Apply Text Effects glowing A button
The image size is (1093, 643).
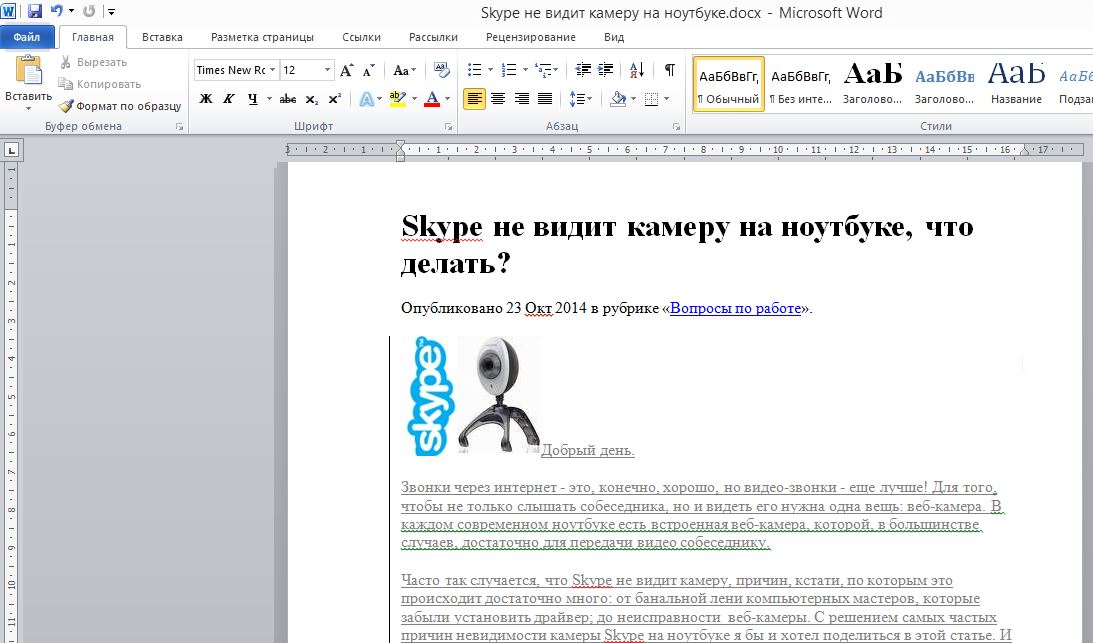366,99
